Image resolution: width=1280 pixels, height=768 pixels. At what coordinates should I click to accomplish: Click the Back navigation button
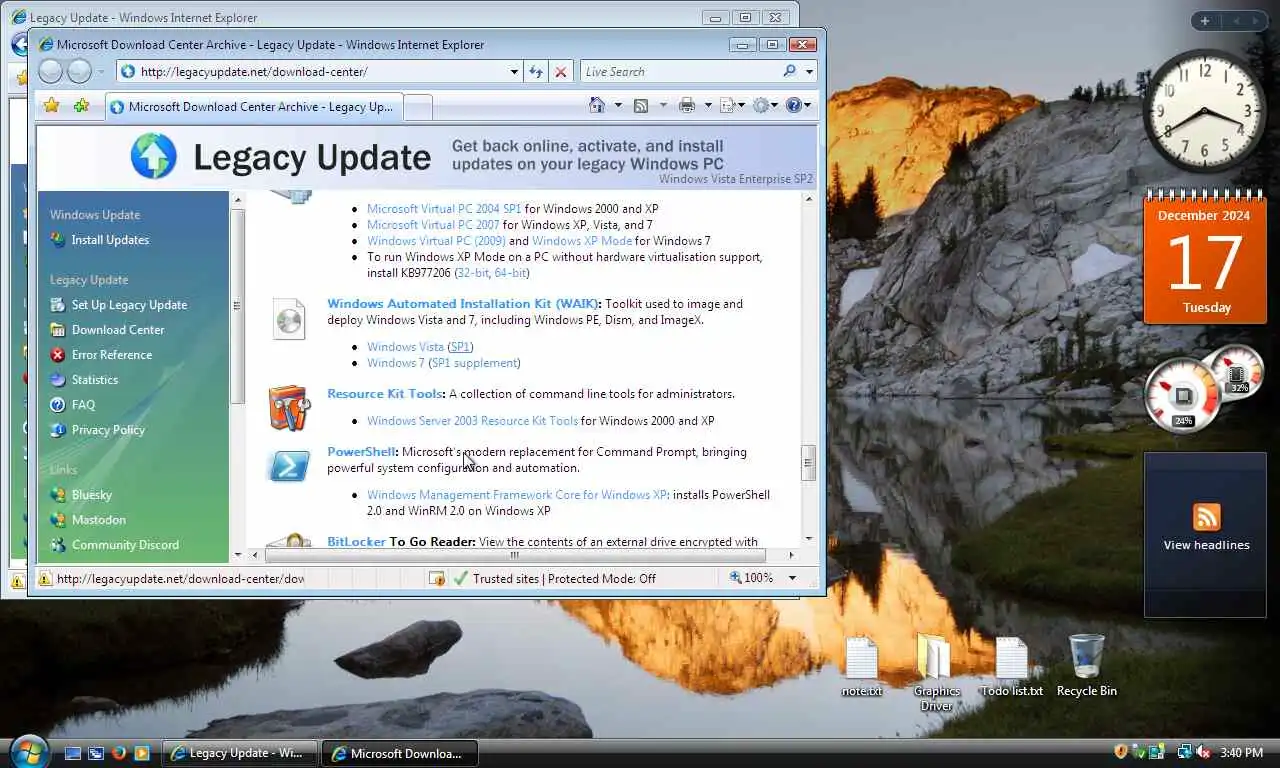tap(51, 71)
